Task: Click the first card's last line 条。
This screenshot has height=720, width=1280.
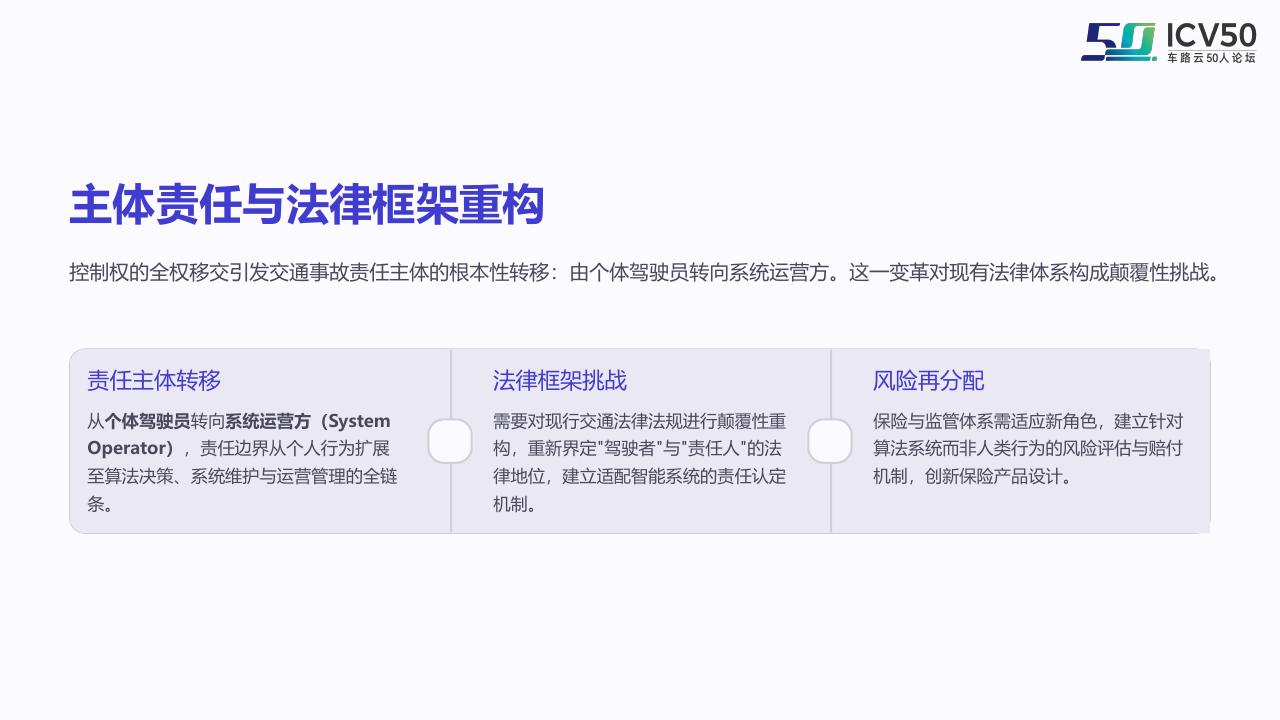Action: point(100,504)
